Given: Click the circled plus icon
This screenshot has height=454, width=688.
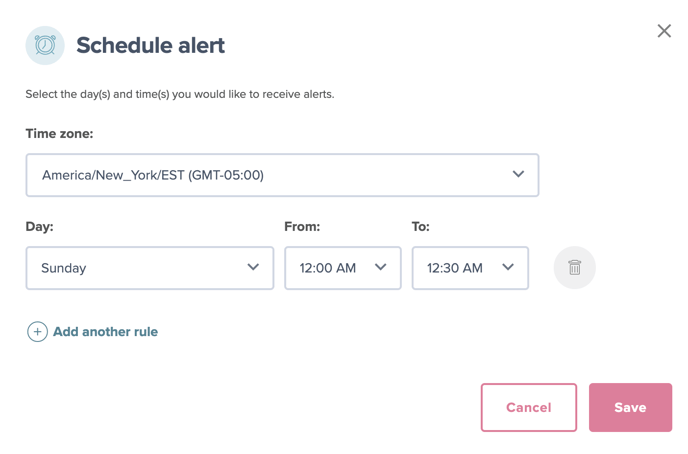Looking at the screenshot, I should click(x=37, y=332).
